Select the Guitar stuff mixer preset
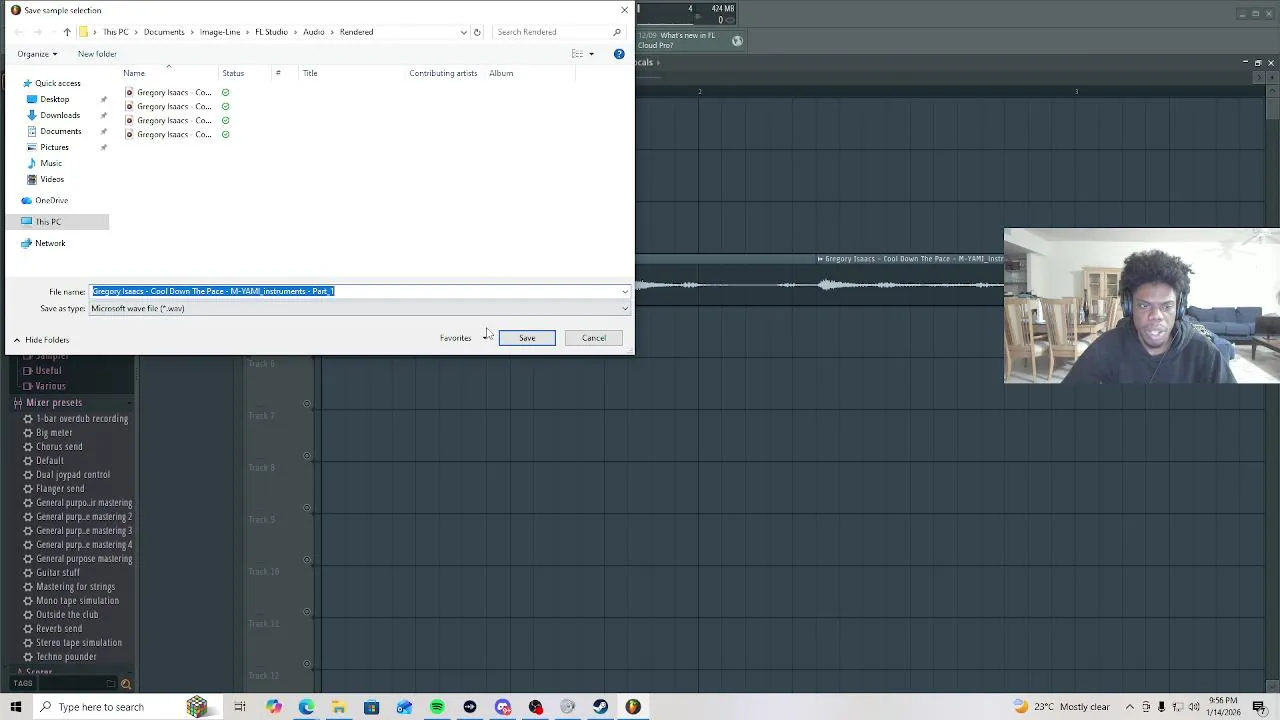Viewport: 1280px width, 720px height. 58,573
